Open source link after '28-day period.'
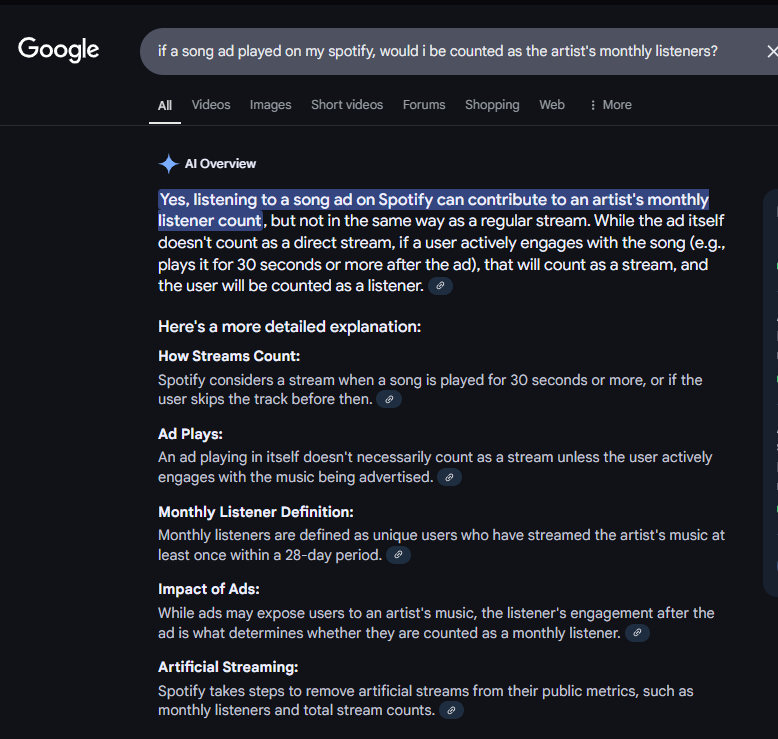Image resolution: width=778 pixels, height=739 pixels. coord(398,555)
